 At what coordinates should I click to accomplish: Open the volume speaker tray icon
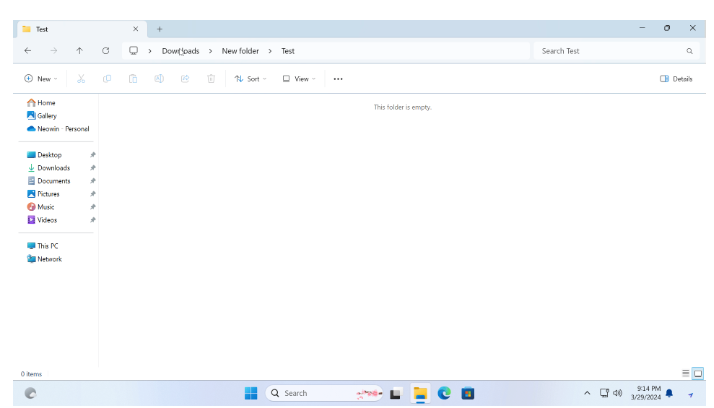617,393
